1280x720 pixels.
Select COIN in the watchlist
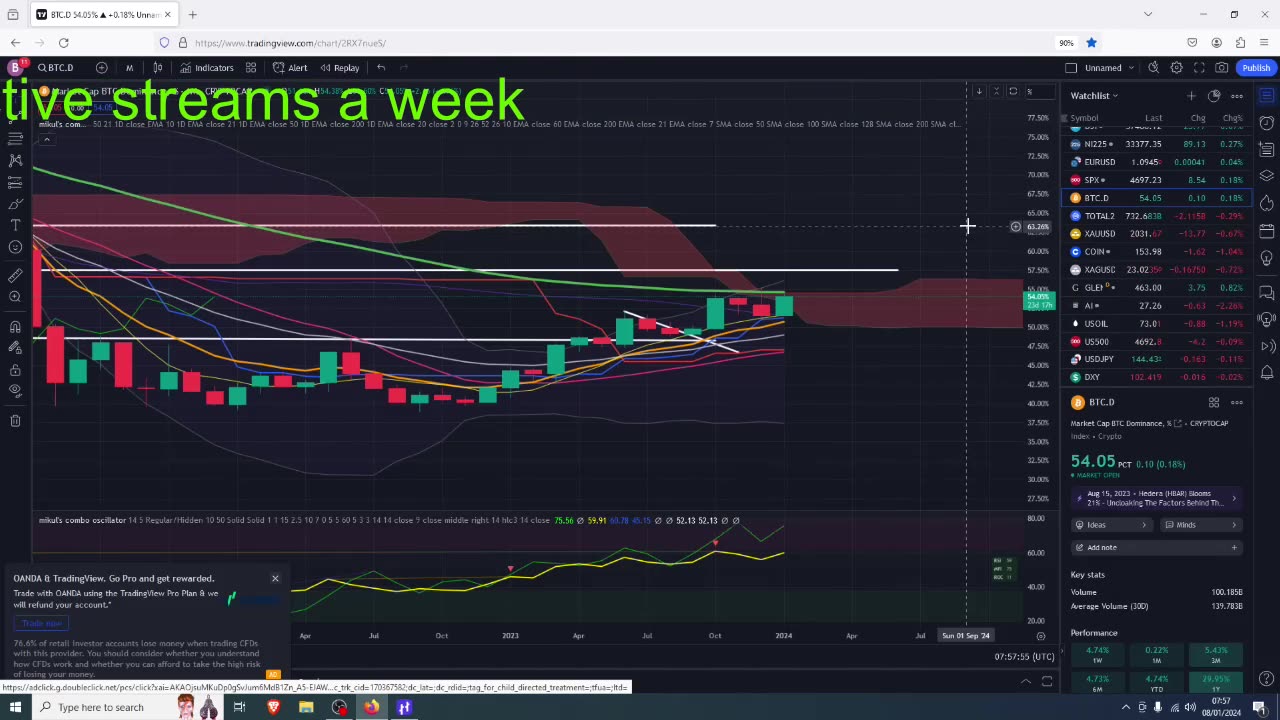click(1155, 252)
